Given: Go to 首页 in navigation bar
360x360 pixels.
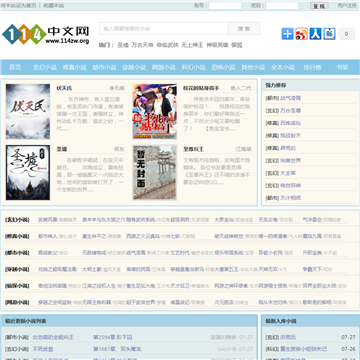Looking at the screenshot, I should tap(15, 67).
